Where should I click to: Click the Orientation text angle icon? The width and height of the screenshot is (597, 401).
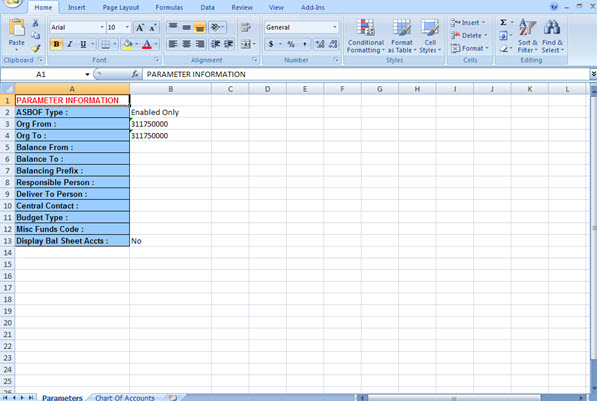tap(217, 27)
